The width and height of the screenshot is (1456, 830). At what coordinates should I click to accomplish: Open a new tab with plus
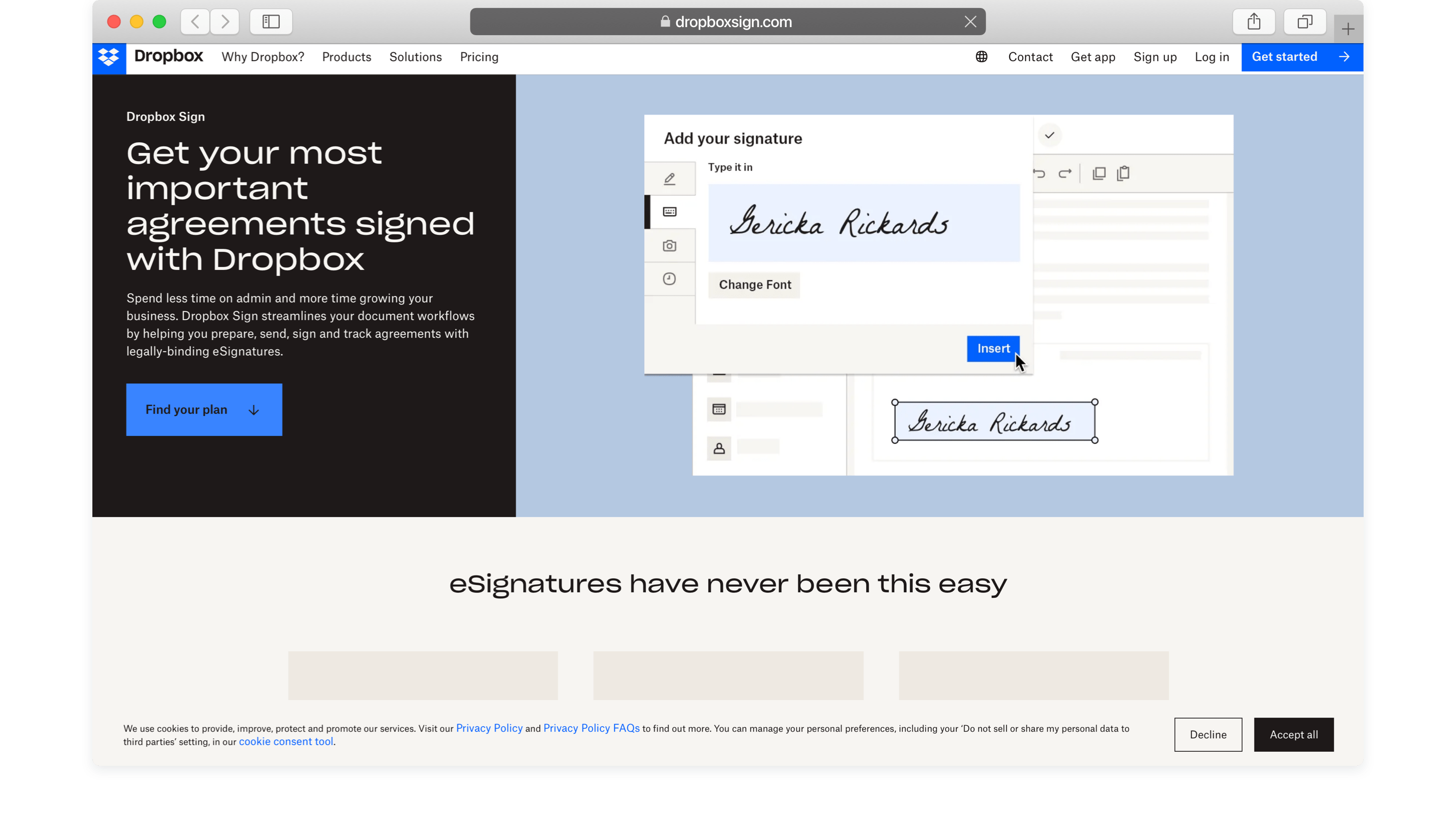(x=1348, y=29)
